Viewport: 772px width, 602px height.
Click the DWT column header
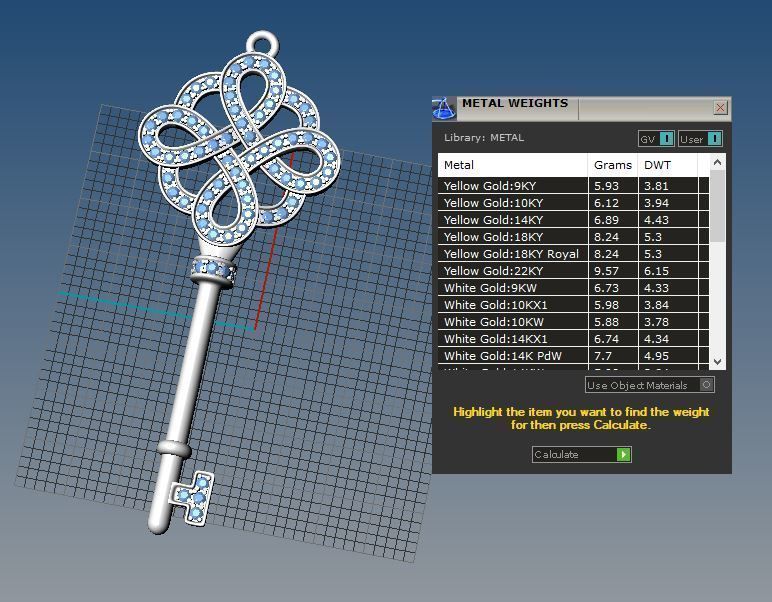coord(667,165)
